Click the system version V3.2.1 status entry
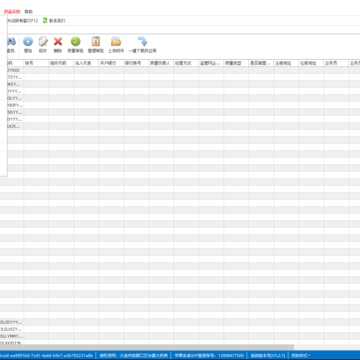360x360 pixels. (267, 356)
